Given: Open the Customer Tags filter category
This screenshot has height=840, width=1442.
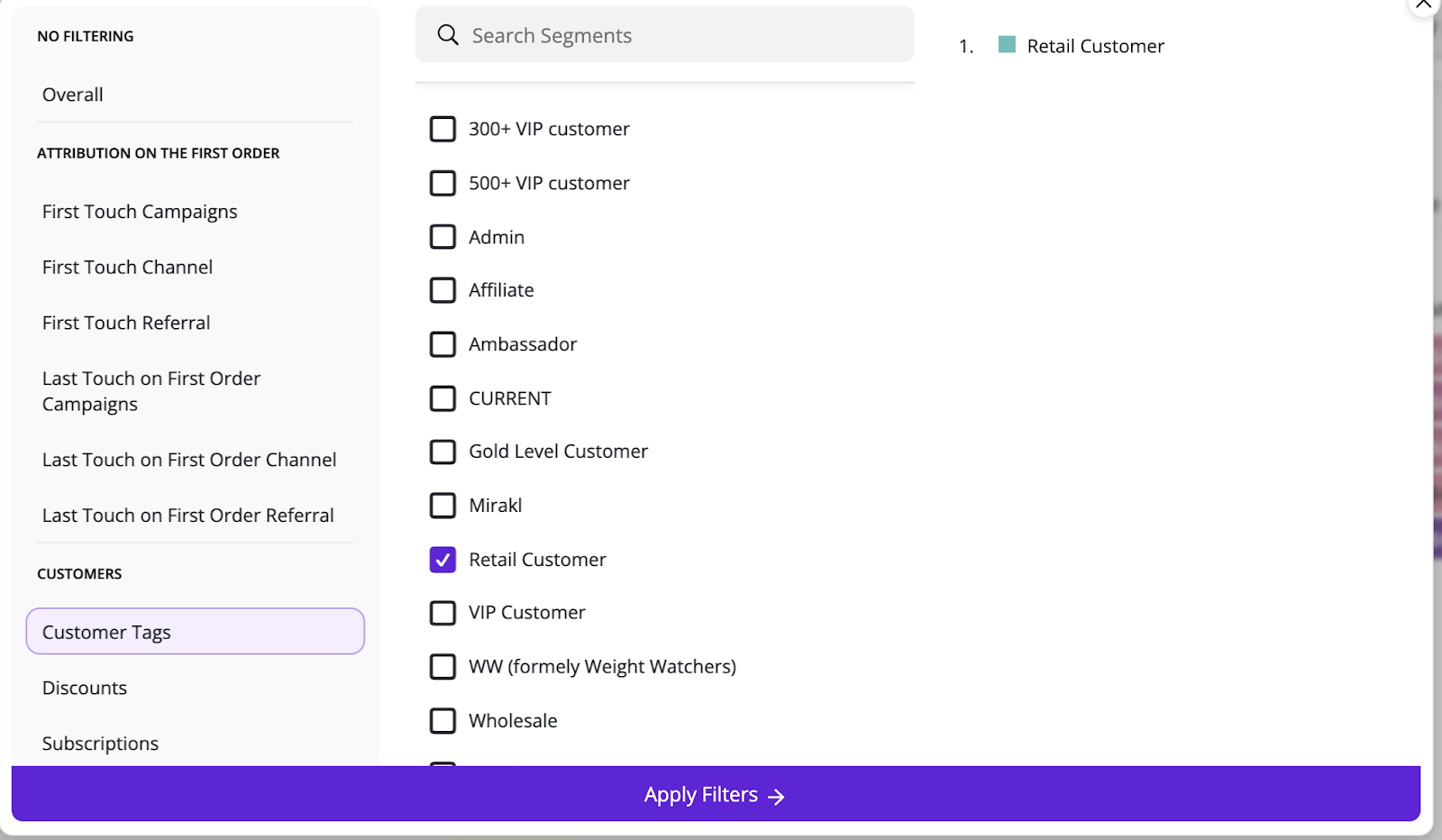Looking at the screenshot, I should click(x=196, y=631).
